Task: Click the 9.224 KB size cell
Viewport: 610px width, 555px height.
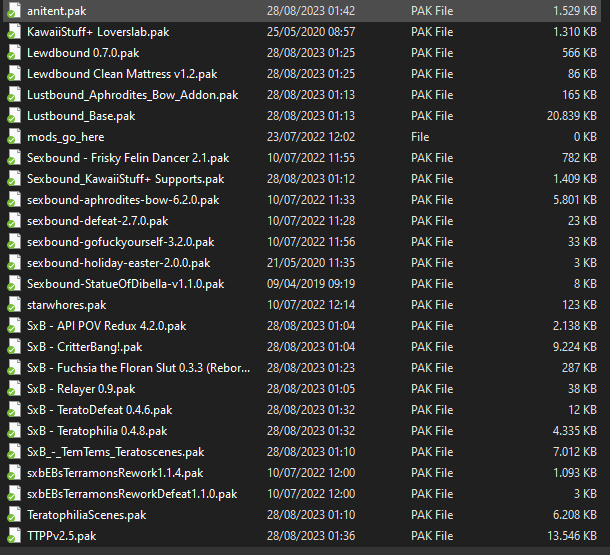Action: tap(575, 347)
